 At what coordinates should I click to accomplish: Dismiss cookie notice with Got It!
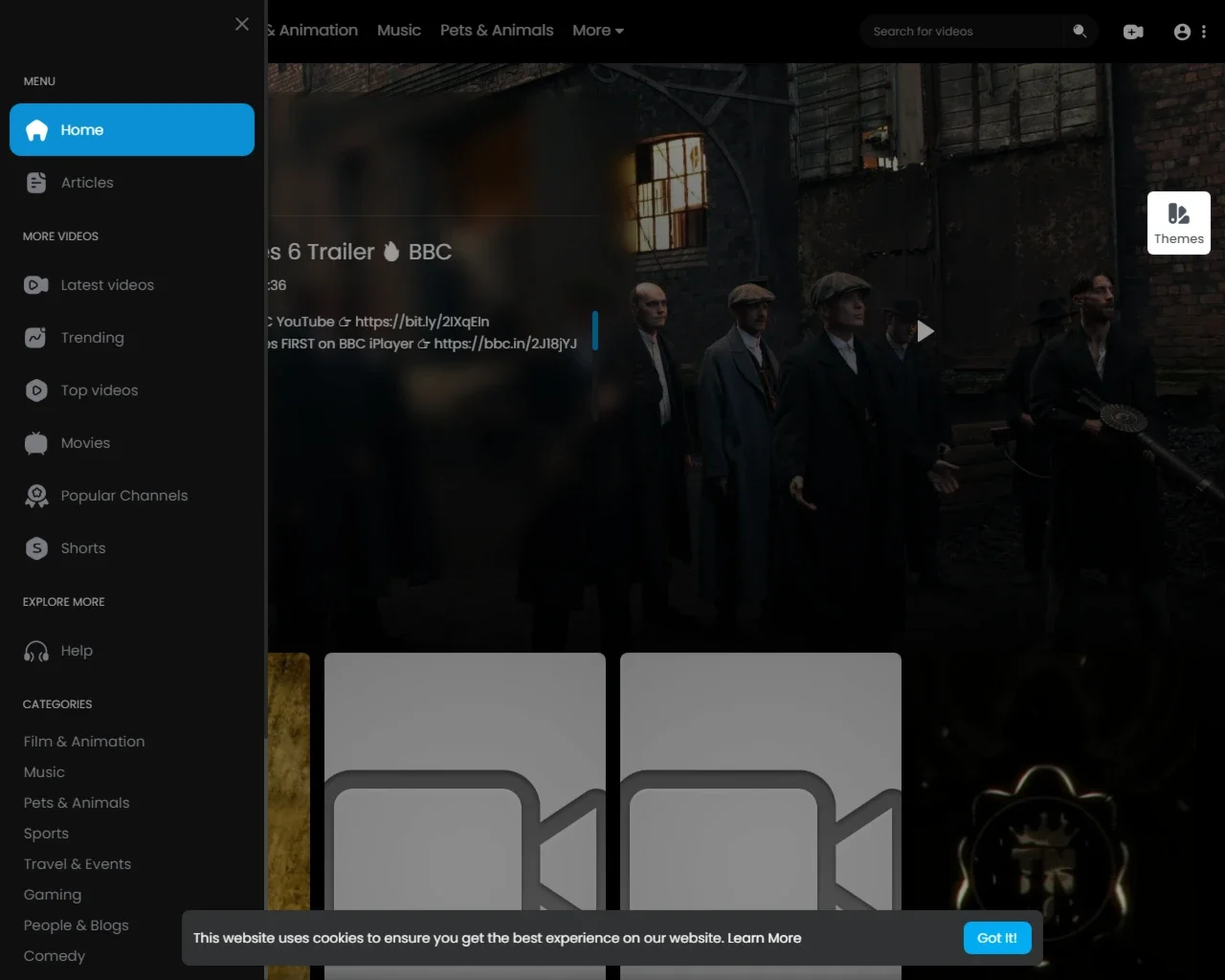point(997,938)
